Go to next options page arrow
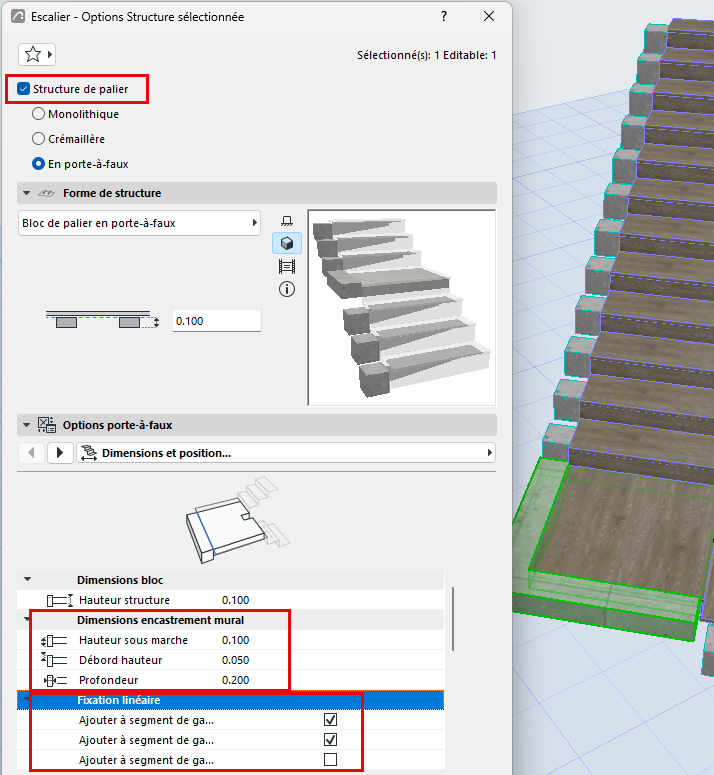Screen dimensions: 714x775 coord(60,453)
